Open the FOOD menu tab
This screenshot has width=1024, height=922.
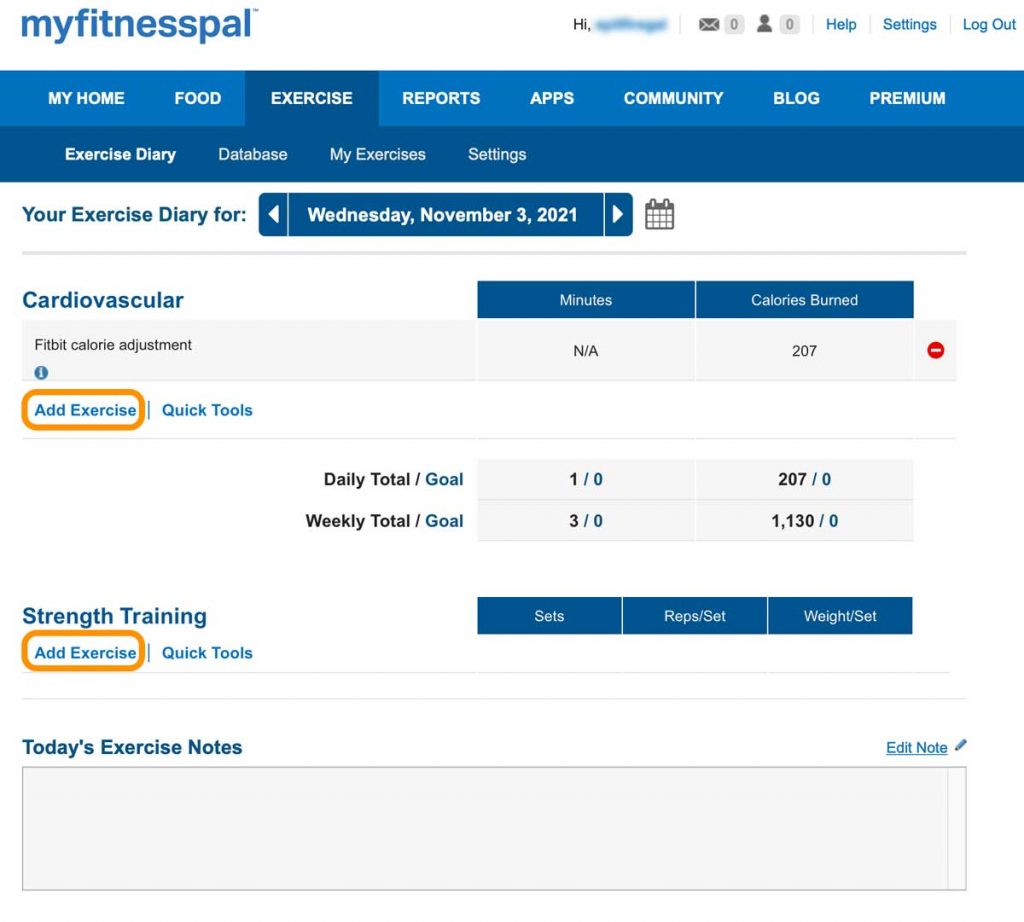click(x=197, y=98)
